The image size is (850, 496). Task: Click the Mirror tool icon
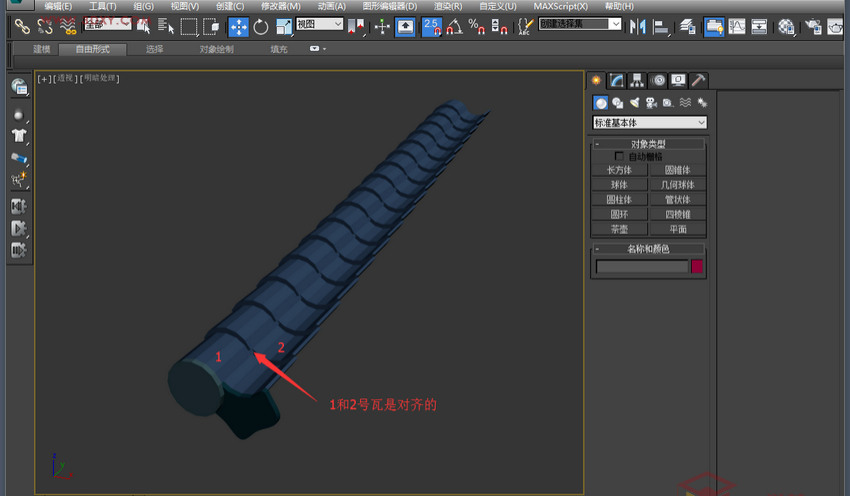point(638,26)
